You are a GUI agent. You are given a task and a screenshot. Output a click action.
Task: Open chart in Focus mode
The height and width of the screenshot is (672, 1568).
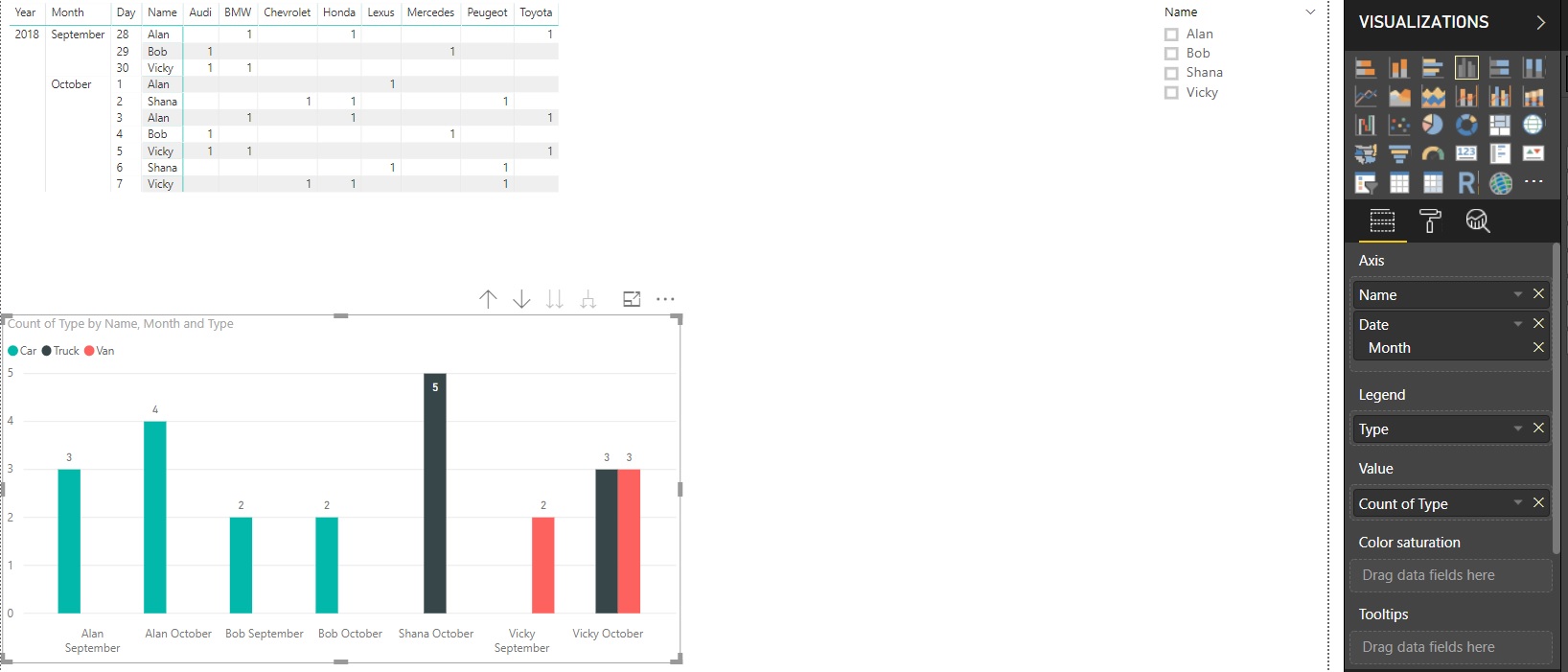pos(632,299)
